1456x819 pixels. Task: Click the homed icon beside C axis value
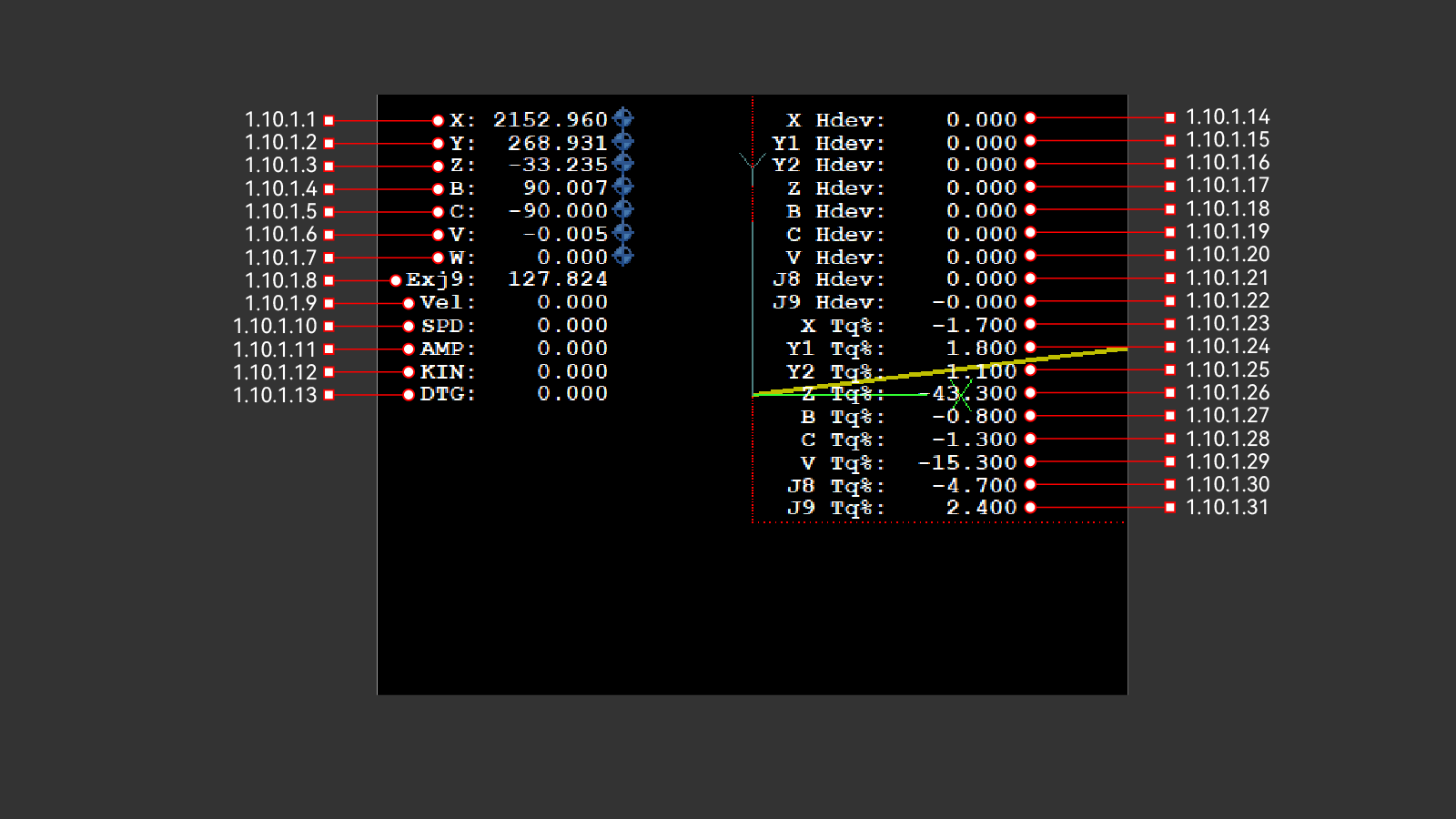623,210
